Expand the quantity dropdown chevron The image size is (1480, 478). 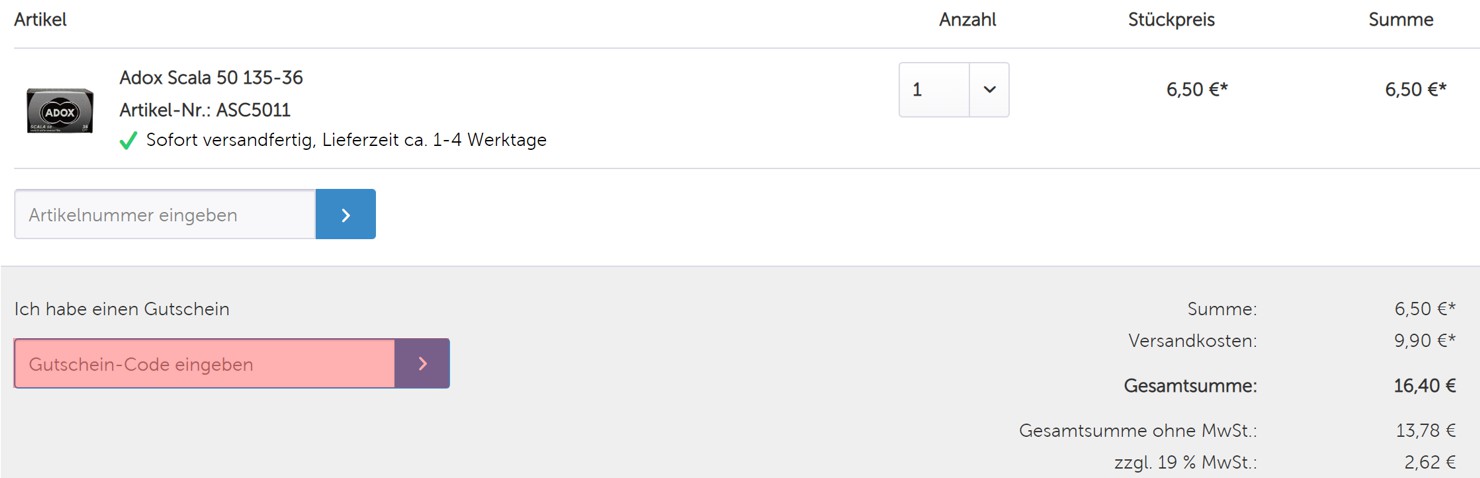(989, 90)
